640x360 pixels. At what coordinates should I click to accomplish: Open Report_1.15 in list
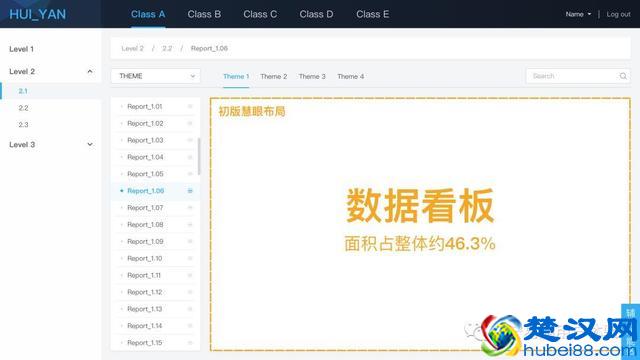pyautogui.click(x=144, y=343)
